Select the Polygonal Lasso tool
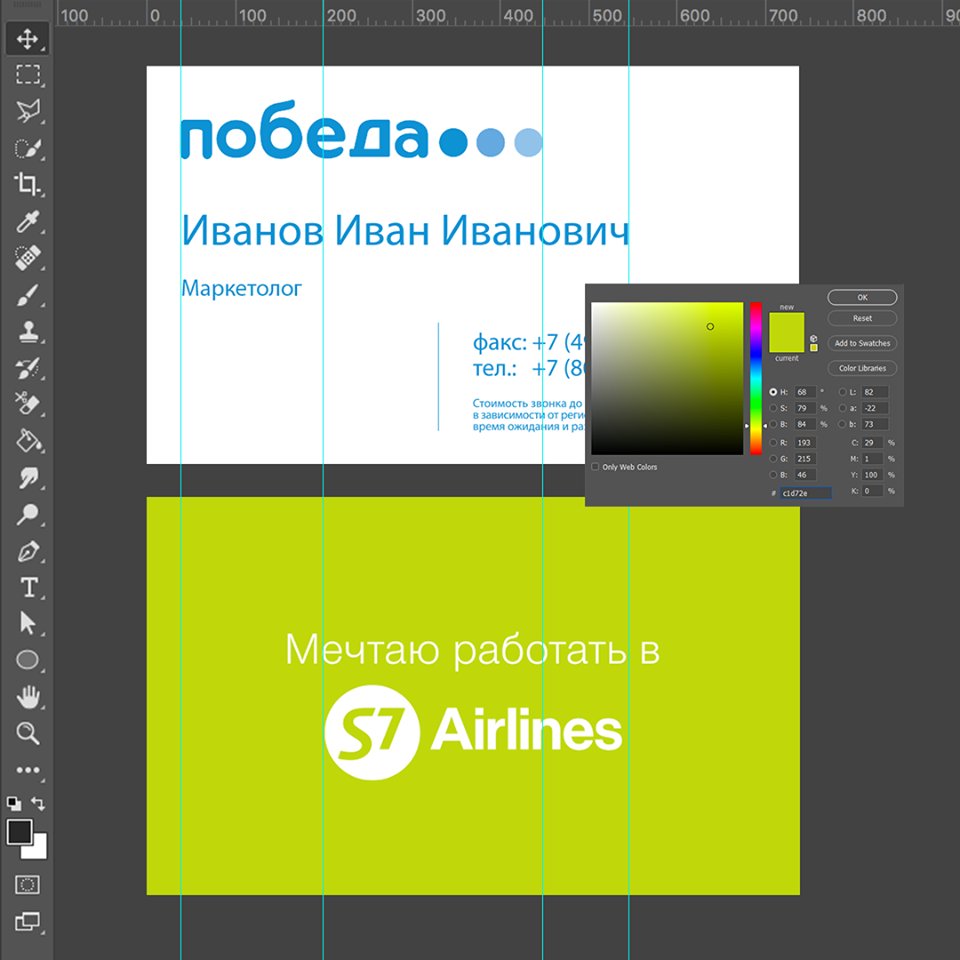Viewport: 960px width, 960px height. 27,111
